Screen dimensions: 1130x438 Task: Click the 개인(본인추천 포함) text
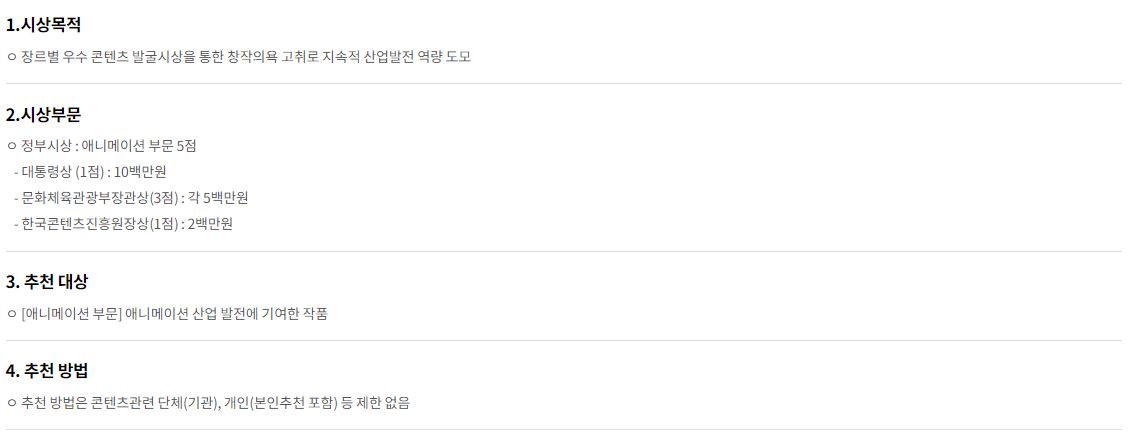[x=281, y=403]
